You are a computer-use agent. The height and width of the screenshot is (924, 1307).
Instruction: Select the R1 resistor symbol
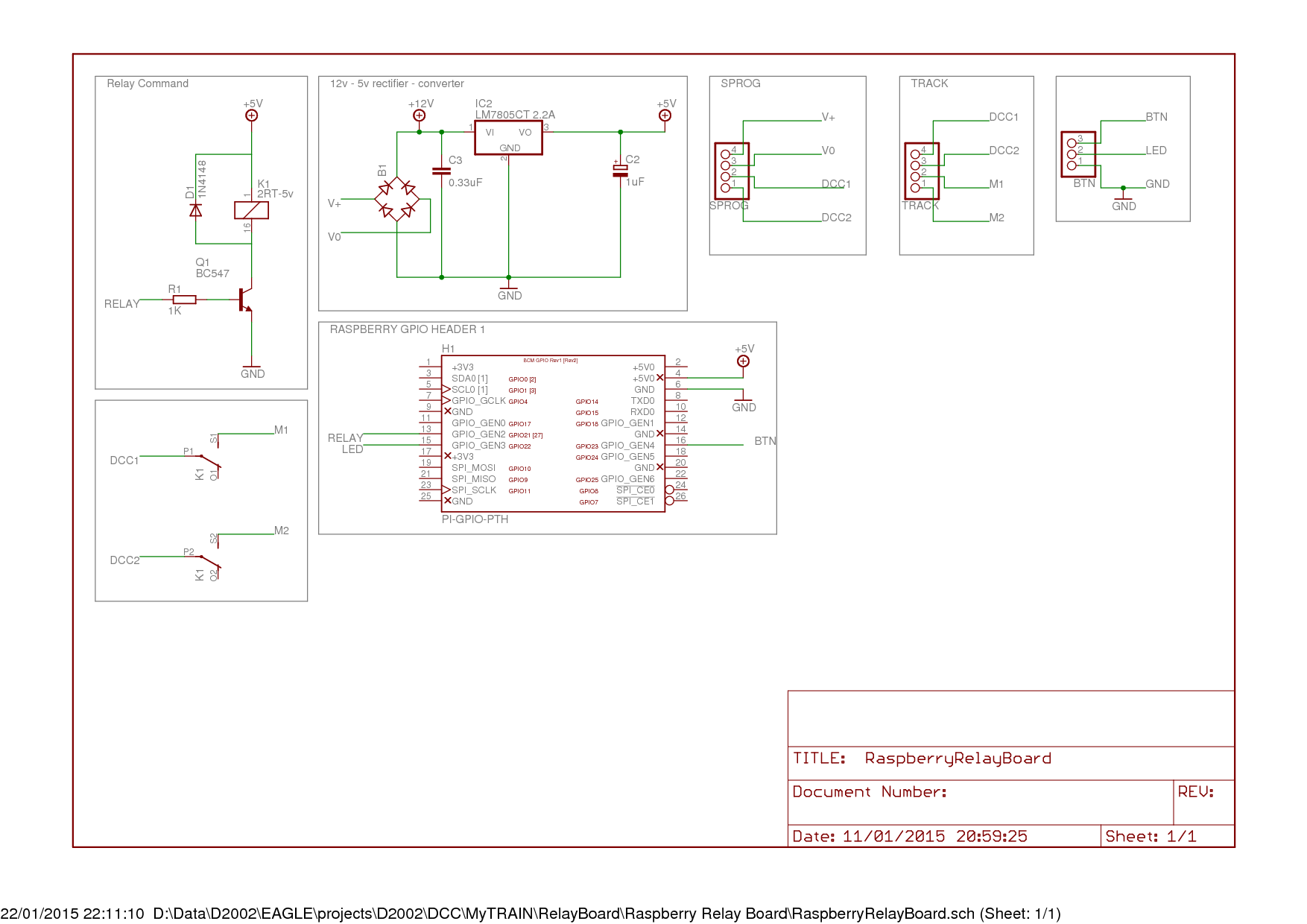click(x=184, y=300)
